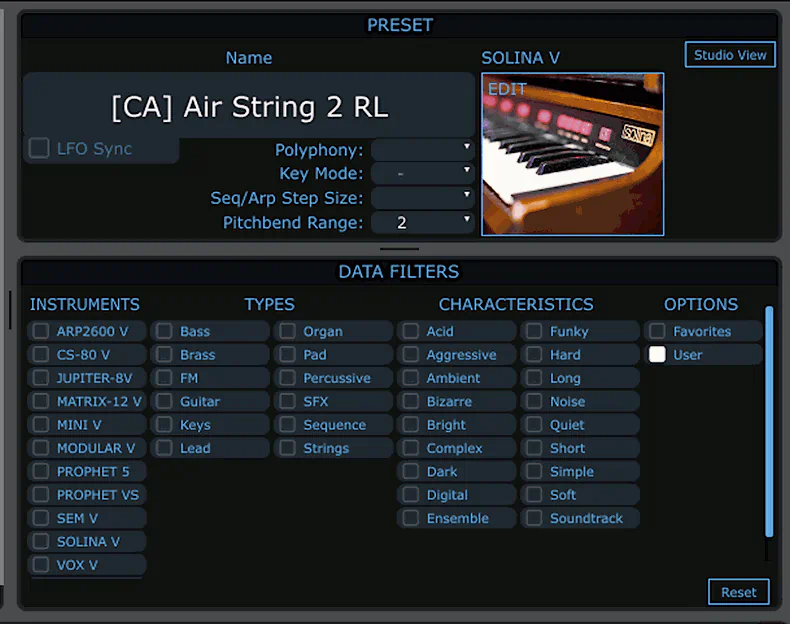This screenshot has height=624, width=790.
Task: Open Studio View
Action: [x=730, y=54]
